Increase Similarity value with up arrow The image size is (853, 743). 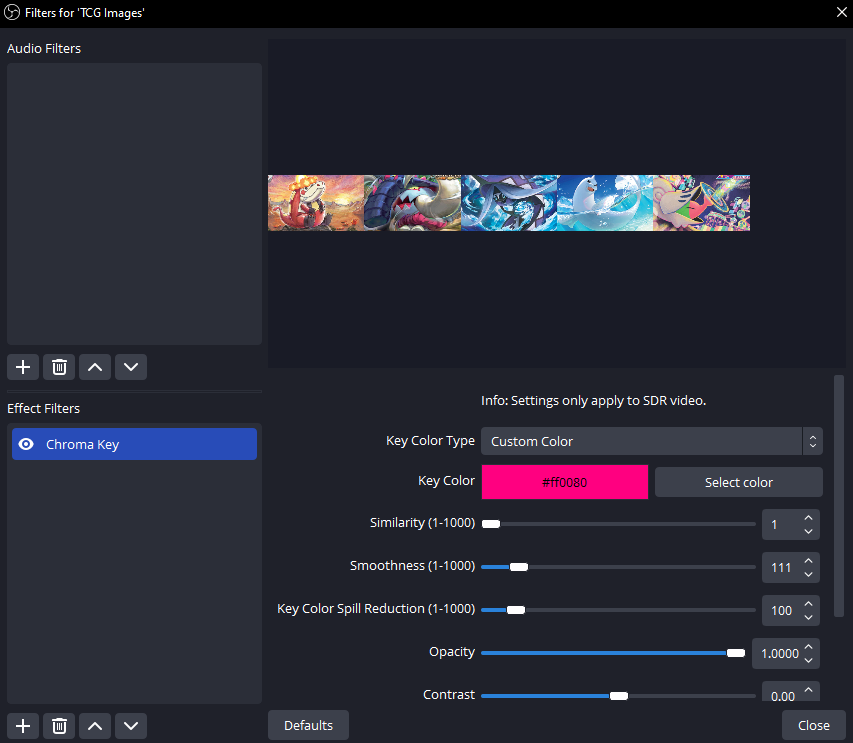(x=808, y=518)
